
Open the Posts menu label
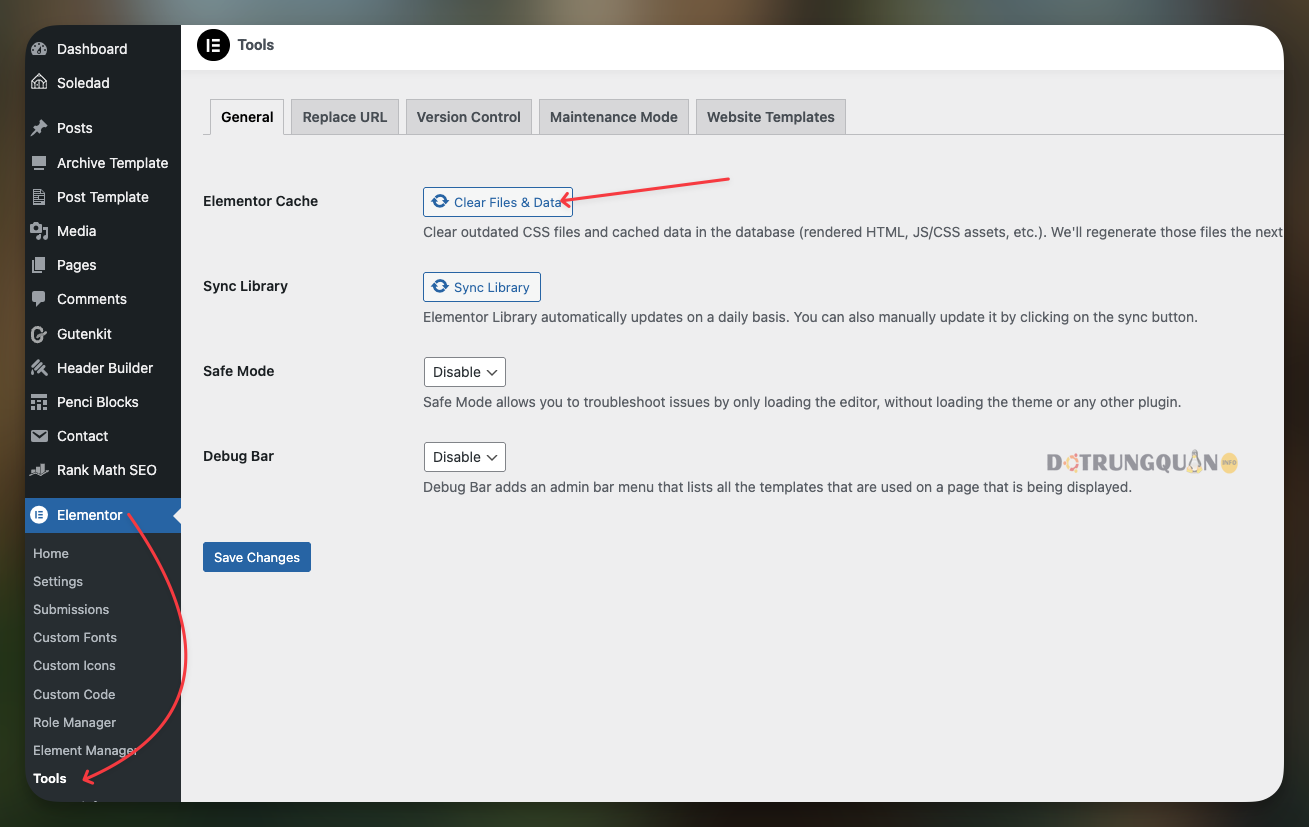pyautogui.click(x=75, y=128)
